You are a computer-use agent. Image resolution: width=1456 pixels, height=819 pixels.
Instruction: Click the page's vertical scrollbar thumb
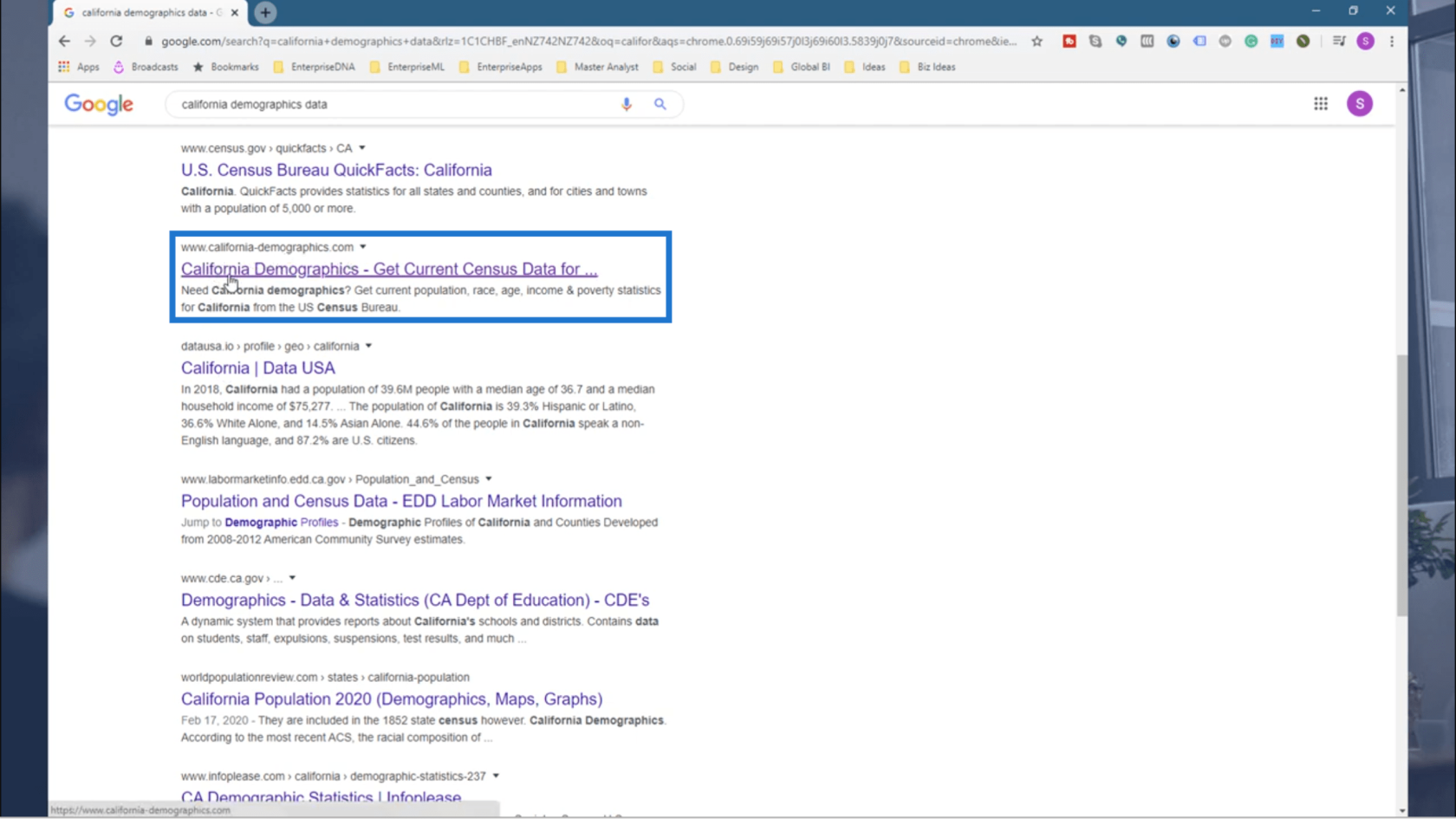click(x=1401, y=485)
